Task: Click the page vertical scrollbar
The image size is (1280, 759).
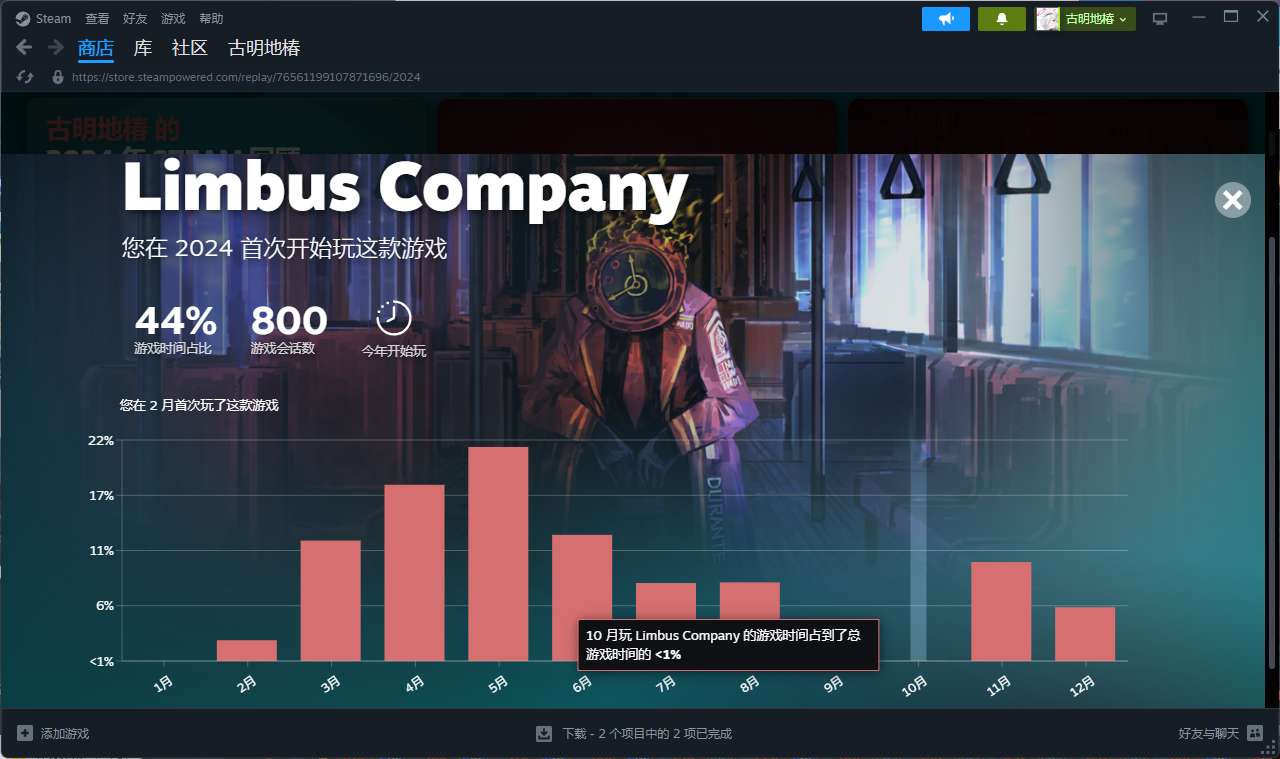Action: point(1272,450)
